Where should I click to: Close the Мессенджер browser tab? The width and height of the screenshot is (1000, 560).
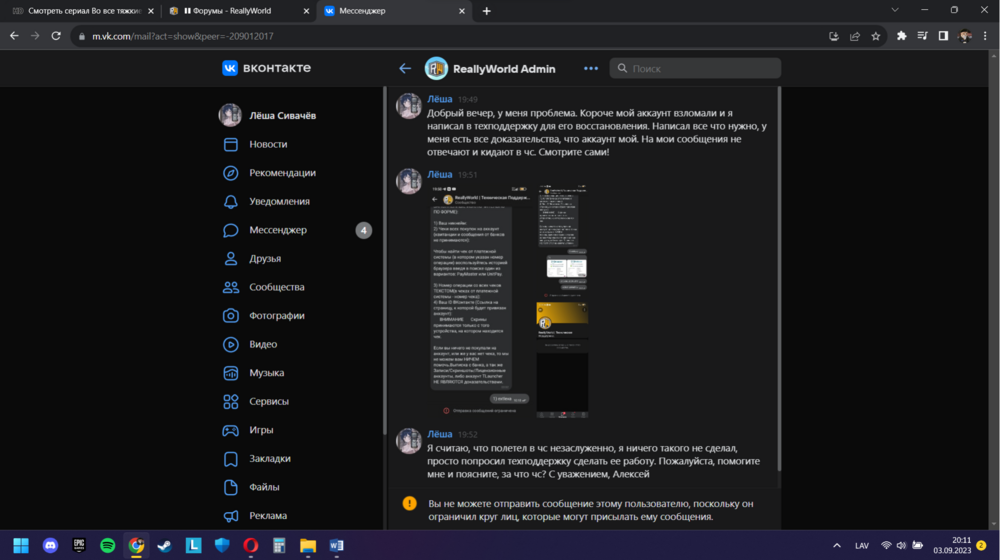click(x=462, y=11)
